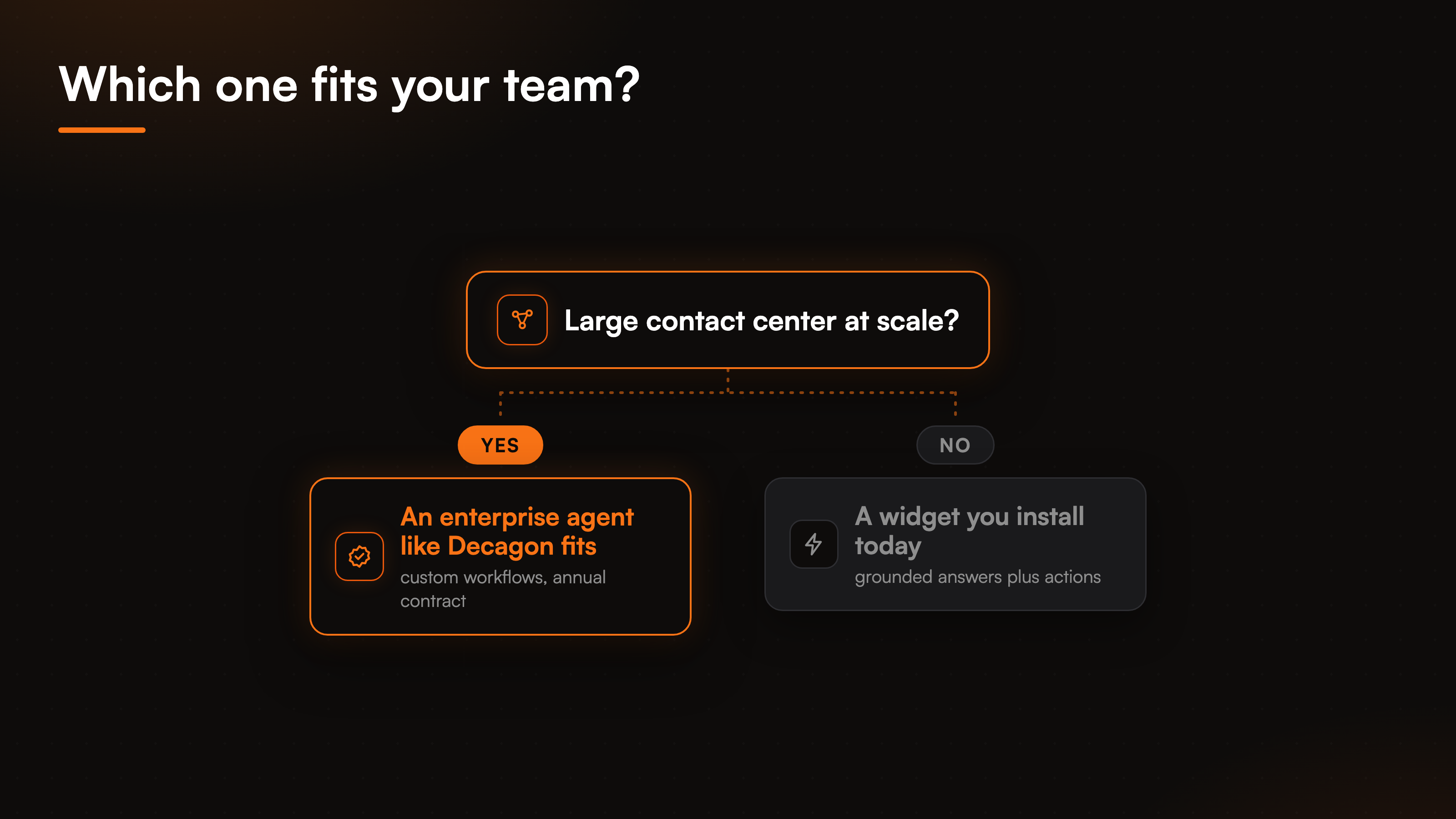1456x819 pixels.
Task: Select the orange YES pill
Action: coord(500,445)
